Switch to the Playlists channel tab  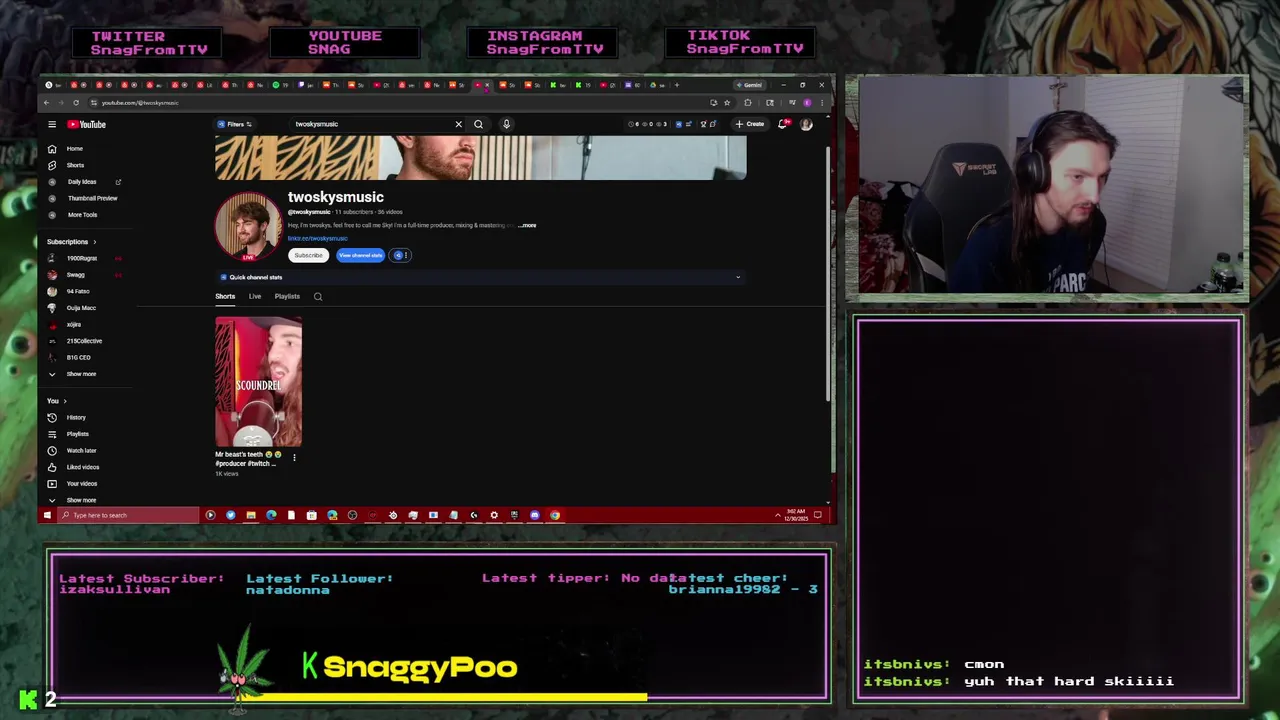click(x=287, y=296)
